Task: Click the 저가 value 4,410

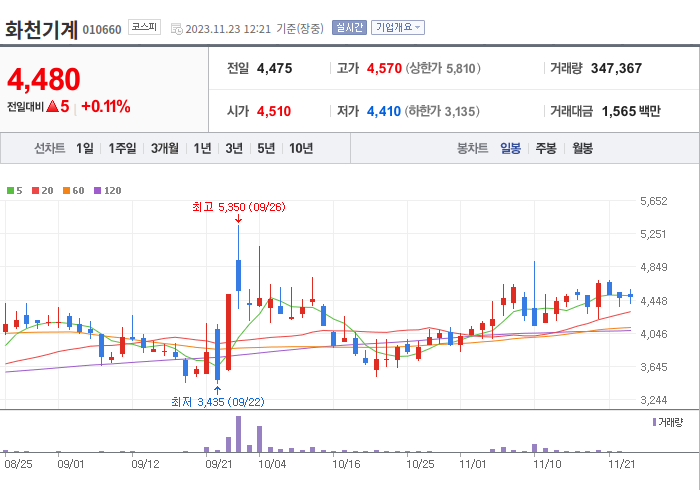Action: coord(383,111)
